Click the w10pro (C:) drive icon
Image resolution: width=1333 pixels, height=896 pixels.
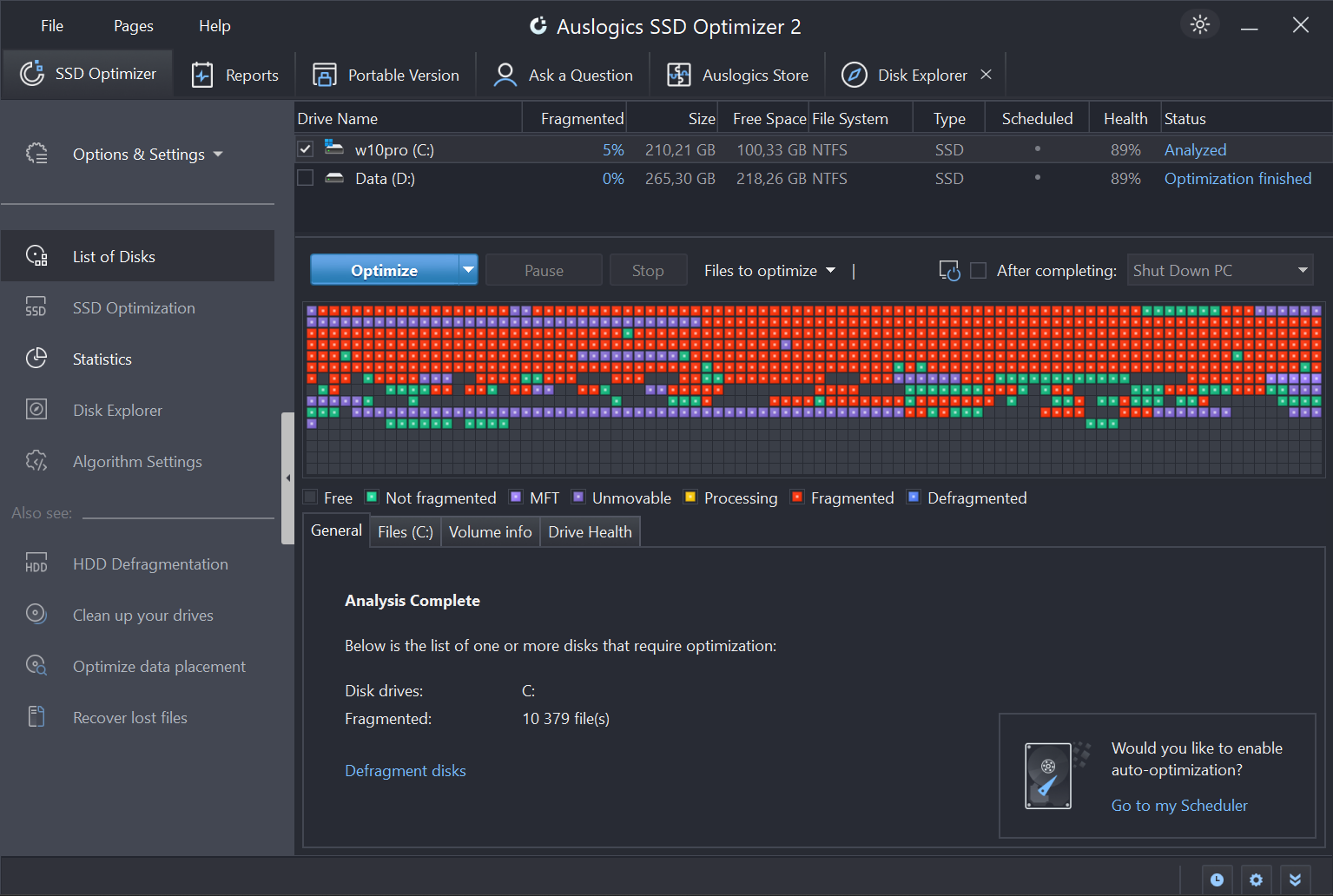pos(334,148)
